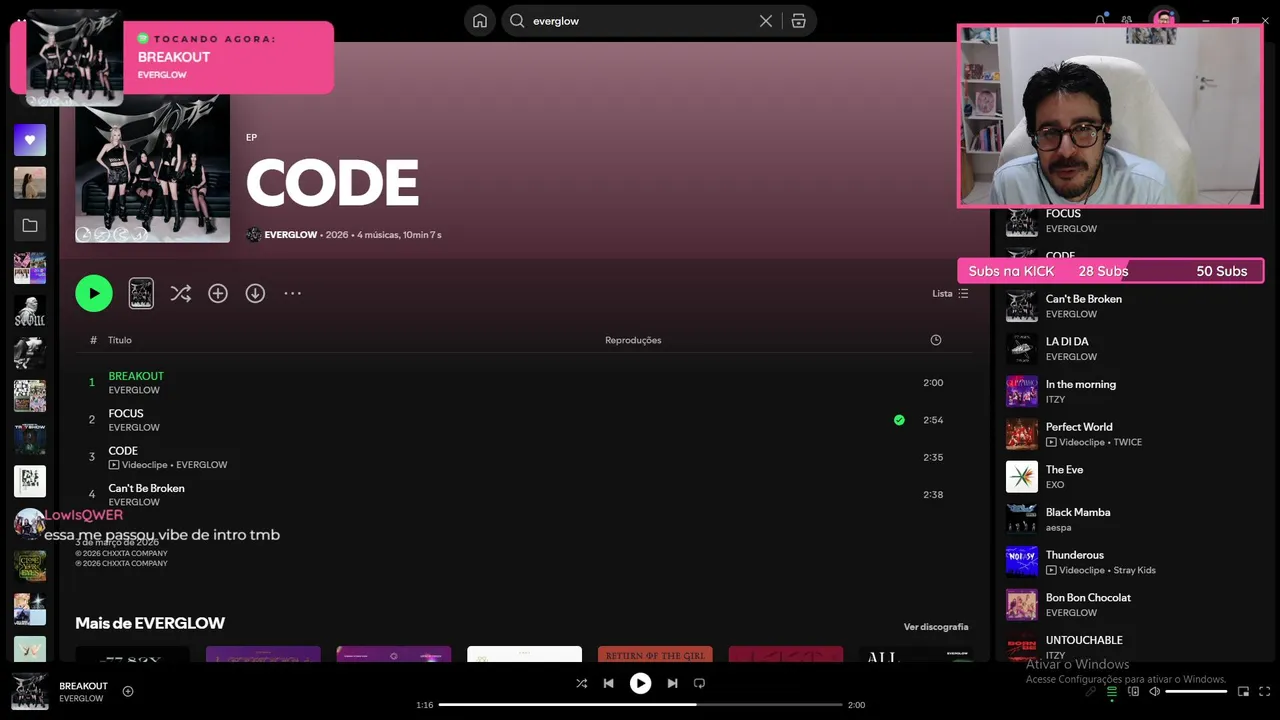Go to the Spotify Home button

pyautogui.click(x=480, y=21)
